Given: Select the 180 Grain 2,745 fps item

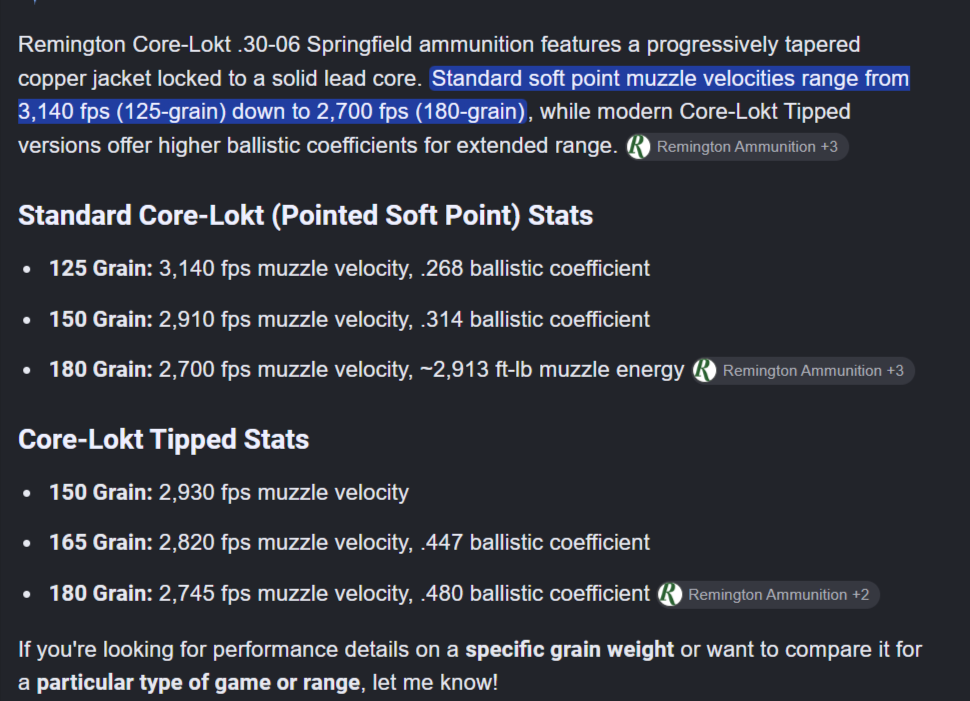Looking at the screenshot, I should click(350, 593).
